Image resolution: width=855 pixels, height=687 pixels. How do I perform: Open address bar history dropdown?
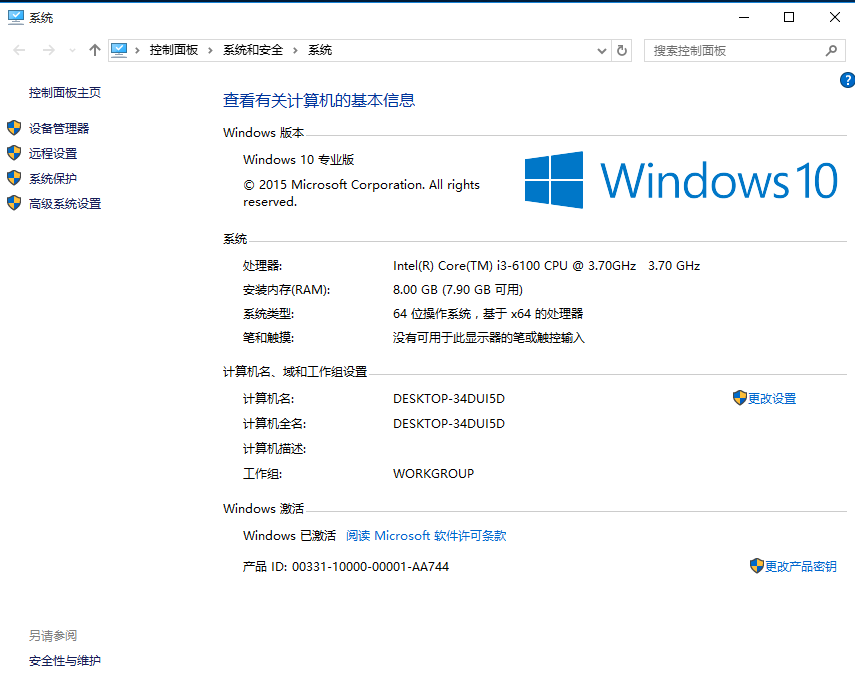(601, 51)
